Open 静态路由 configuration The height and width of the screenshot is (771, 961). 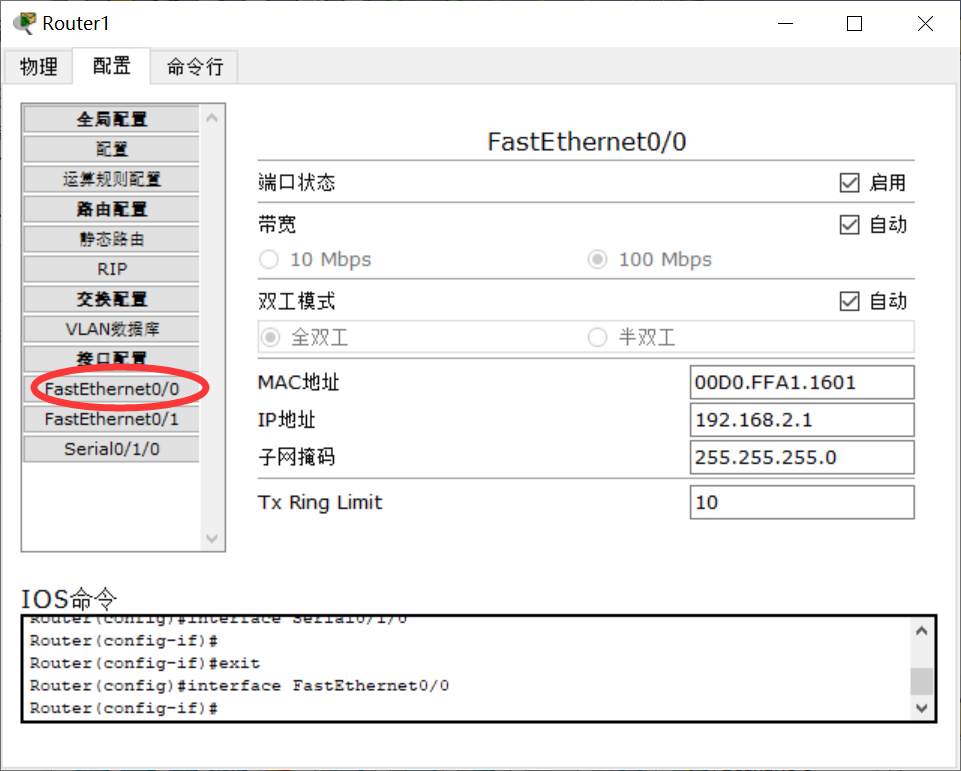click(111, 238)
